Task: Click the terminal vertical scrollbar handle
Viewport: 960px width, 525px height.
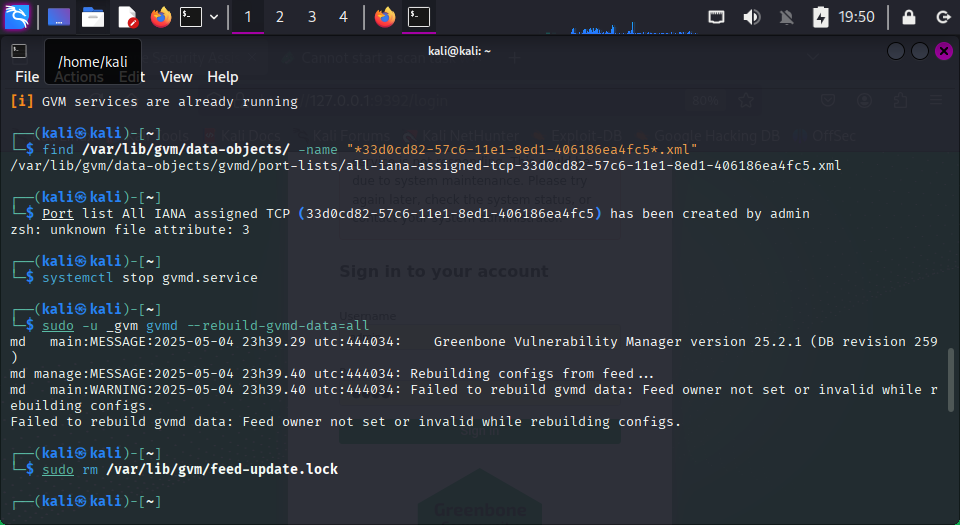Action: click(x=951, y=379)
